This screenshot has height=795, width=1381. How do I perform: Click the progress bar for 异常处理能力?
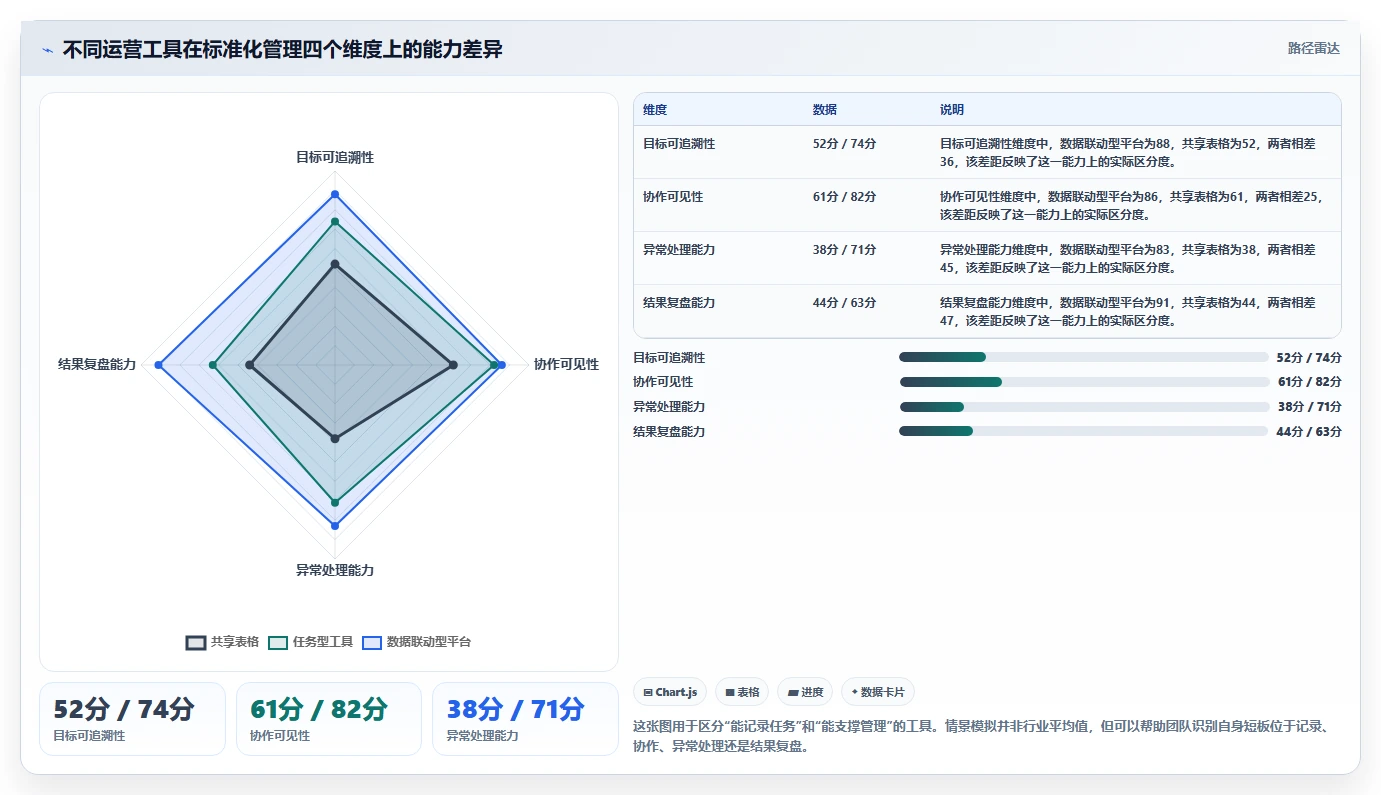(x=1083, y=407)
